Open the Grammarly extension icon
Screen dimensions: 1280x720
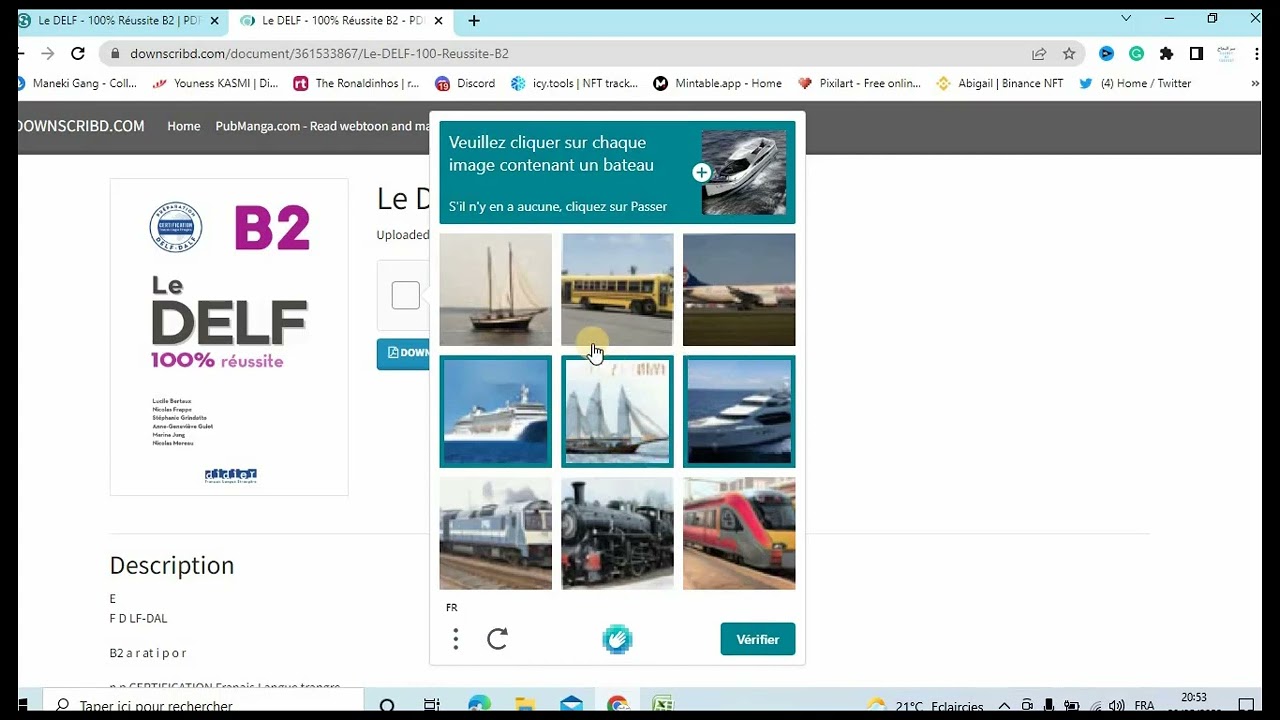tap(1136, 54)
